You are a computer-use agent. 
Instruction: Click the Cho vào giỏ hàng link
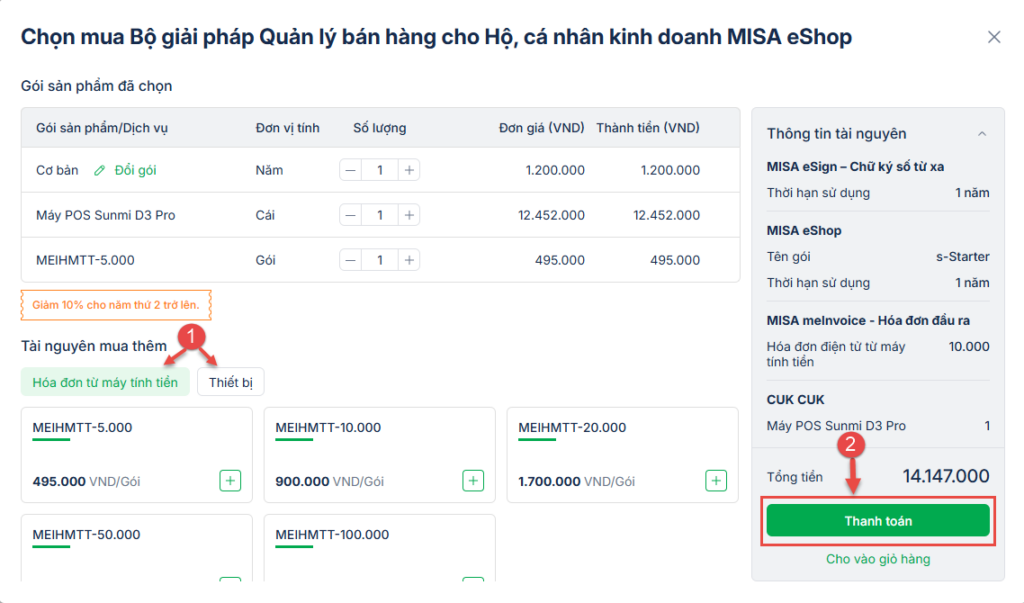point(877,559)
